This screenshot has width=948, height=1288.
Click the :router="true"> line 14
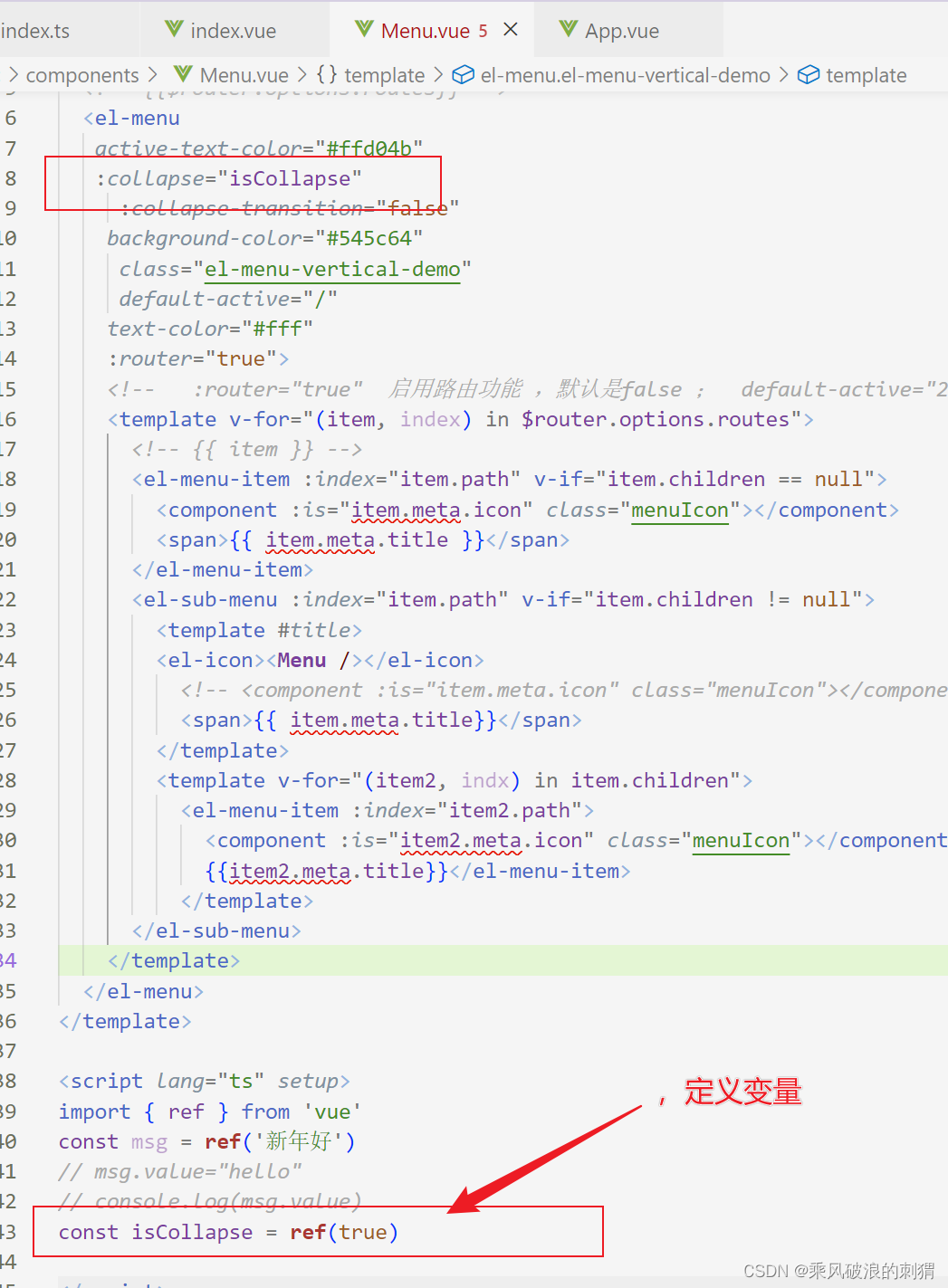pyautogui.click(x=198, y=358)
